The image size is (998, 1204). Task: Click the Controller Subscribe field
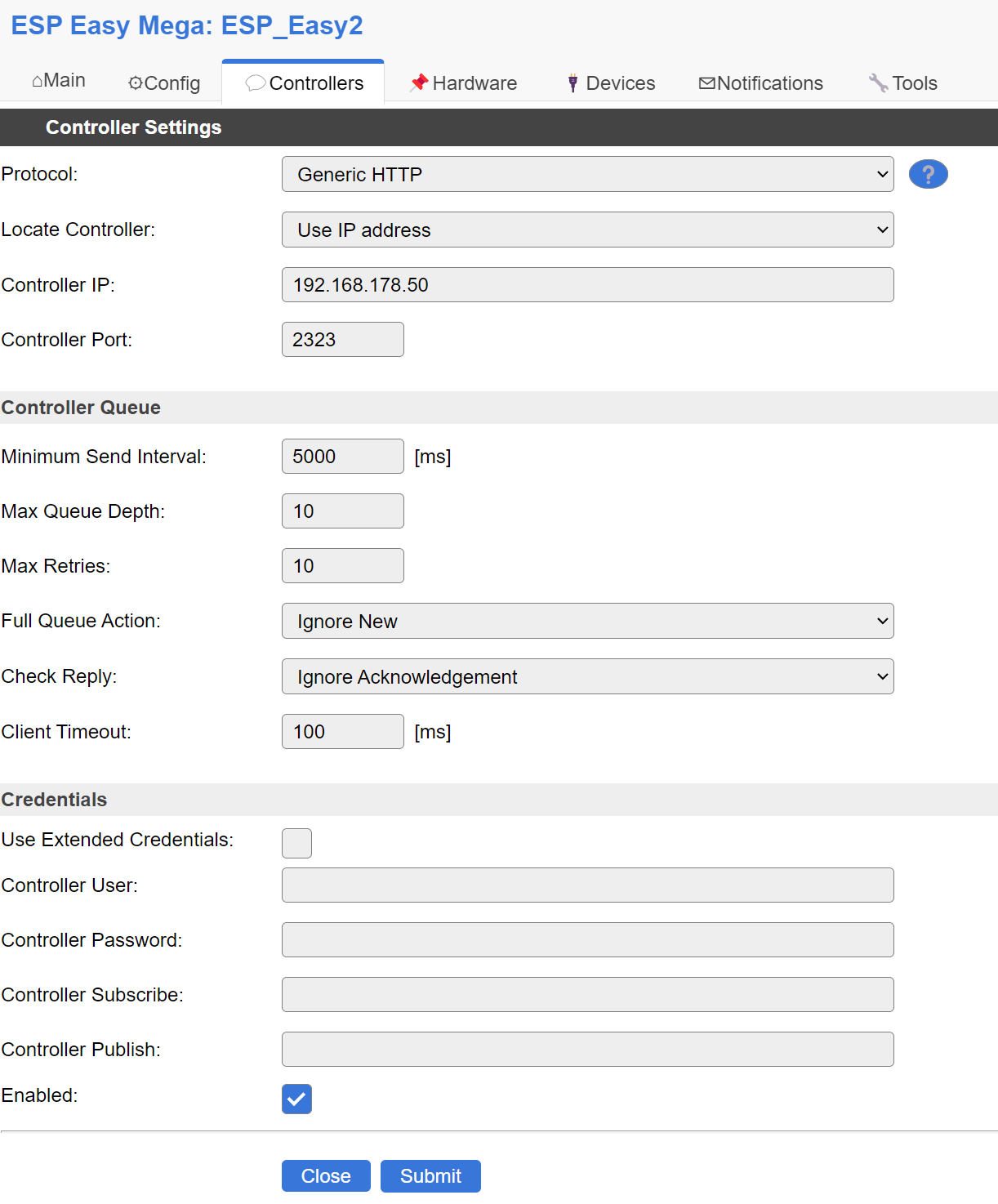pyautogui.click(x=588, y=994)
